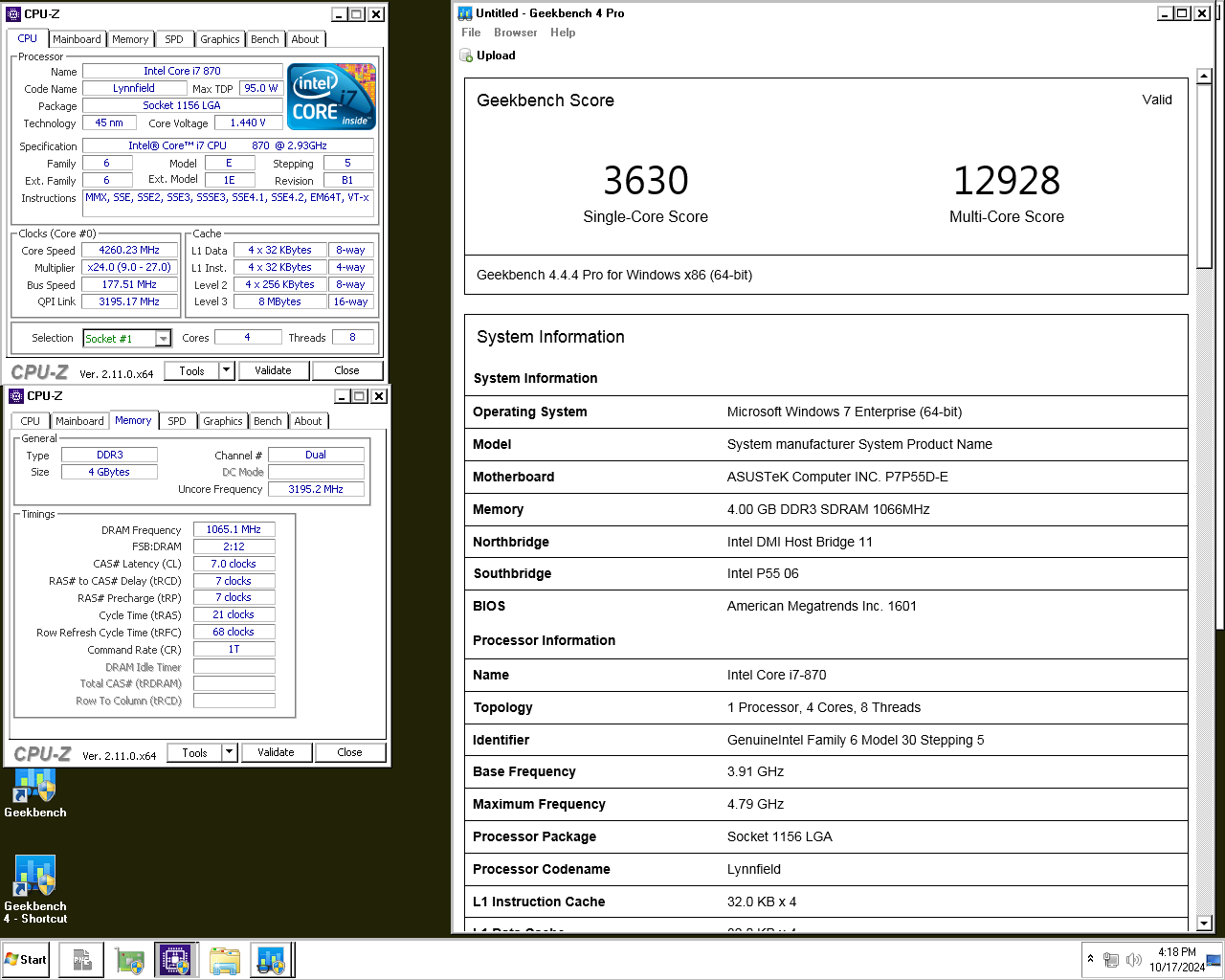The width and height of the screenshot is (1225, 980).
Task: Open SPD tab in lower CPU-Z window
Action: click(x=177, y=421)
